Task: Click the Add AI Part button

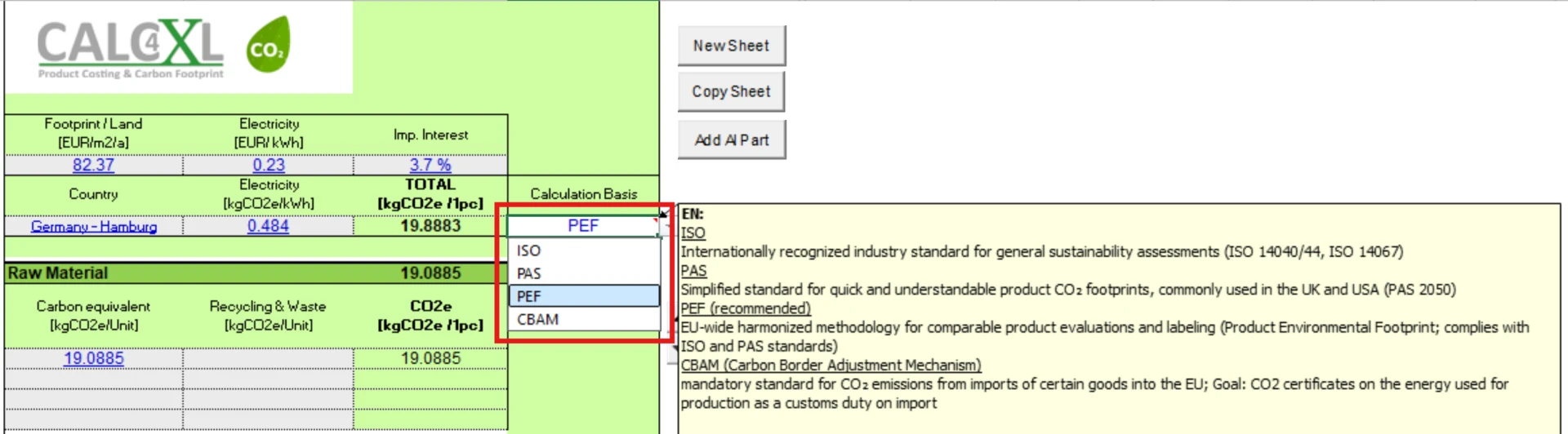Action: pyautogui.click(x=731, y=140)
